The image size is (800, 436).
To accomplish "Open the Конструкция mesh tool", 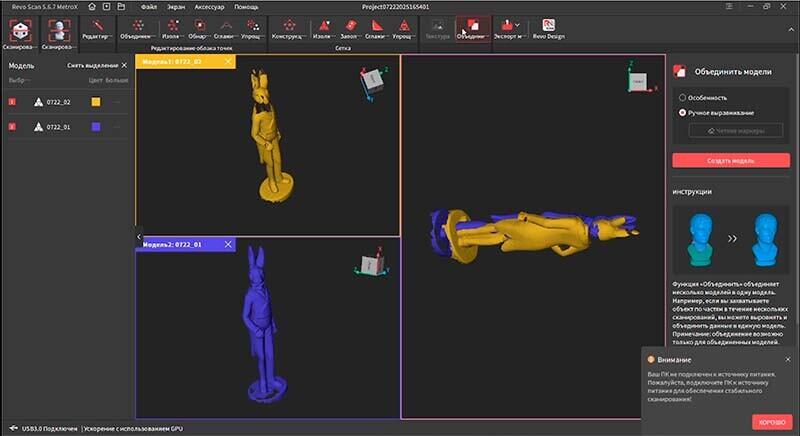I will pos(289,30).
